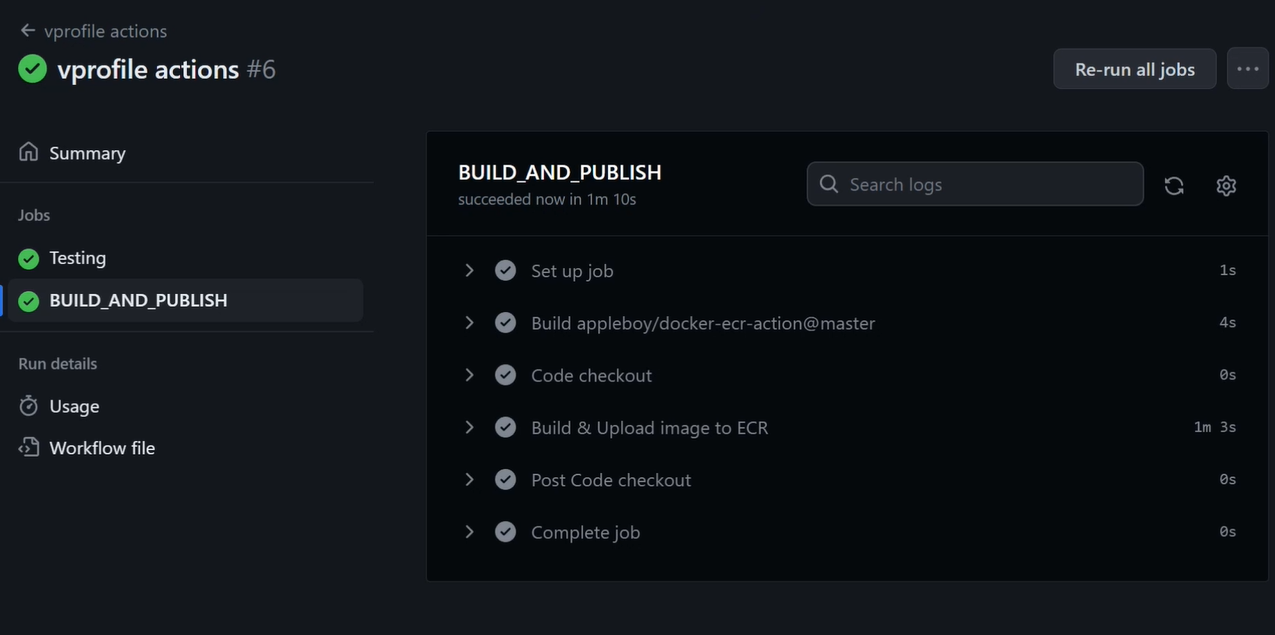The image size is (1275, 635).
Task: Select the Testing job
Action: 185,258
